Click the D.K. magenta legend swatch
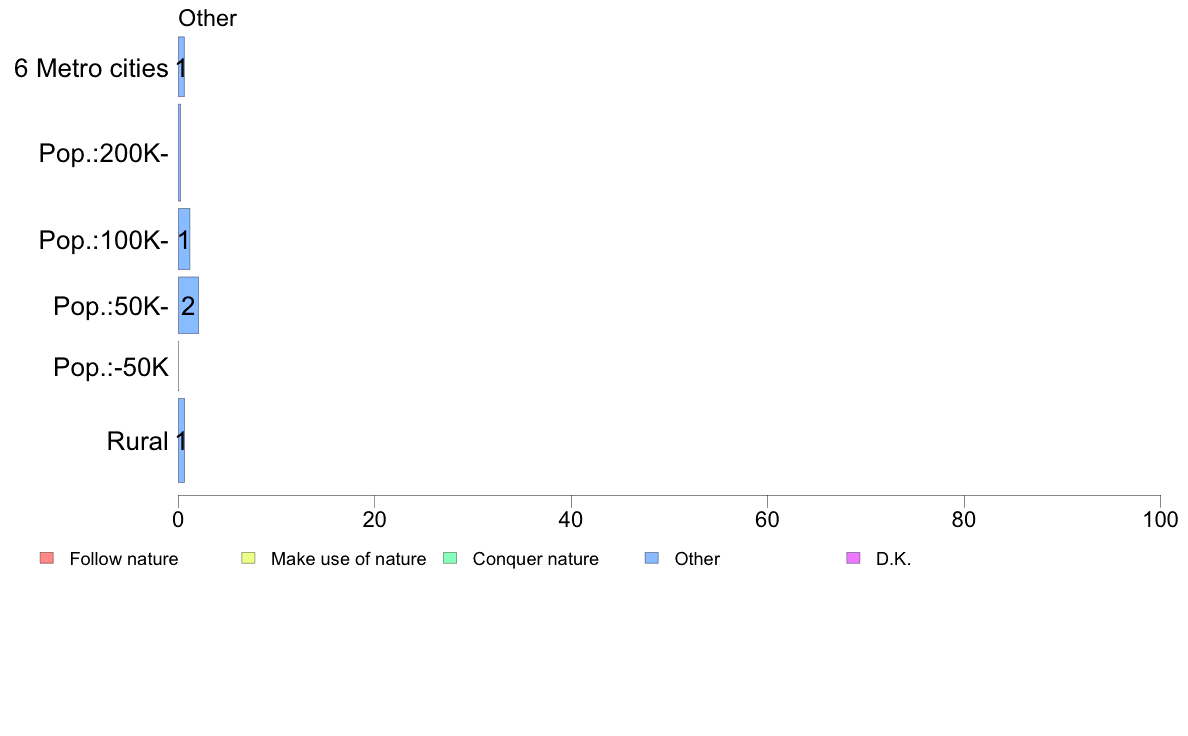This screenshot has width=1188, height=736. 853,559
